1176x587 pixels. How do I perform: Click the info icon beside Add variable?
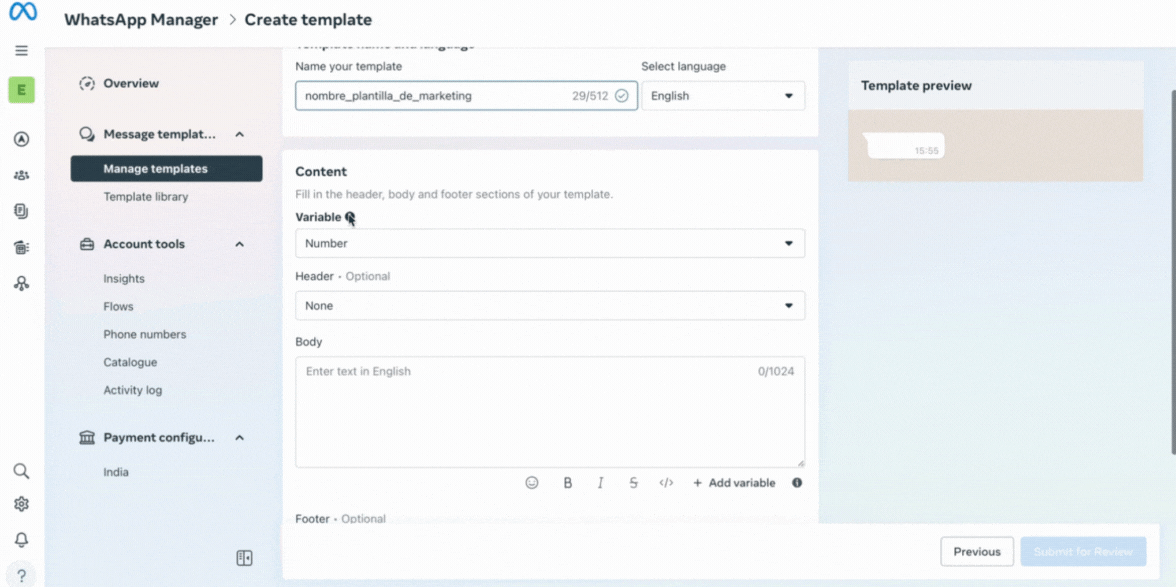797,483
